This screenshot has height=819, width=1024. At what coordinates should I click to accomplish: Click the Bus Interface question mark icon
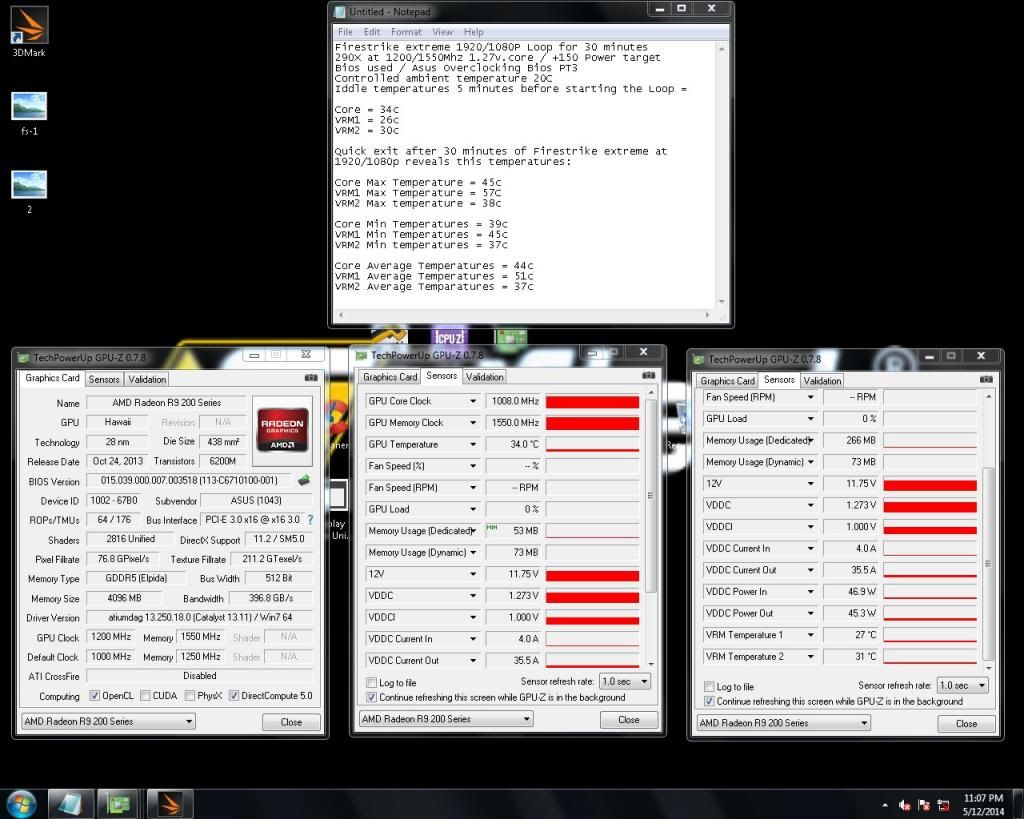[310, 520]
